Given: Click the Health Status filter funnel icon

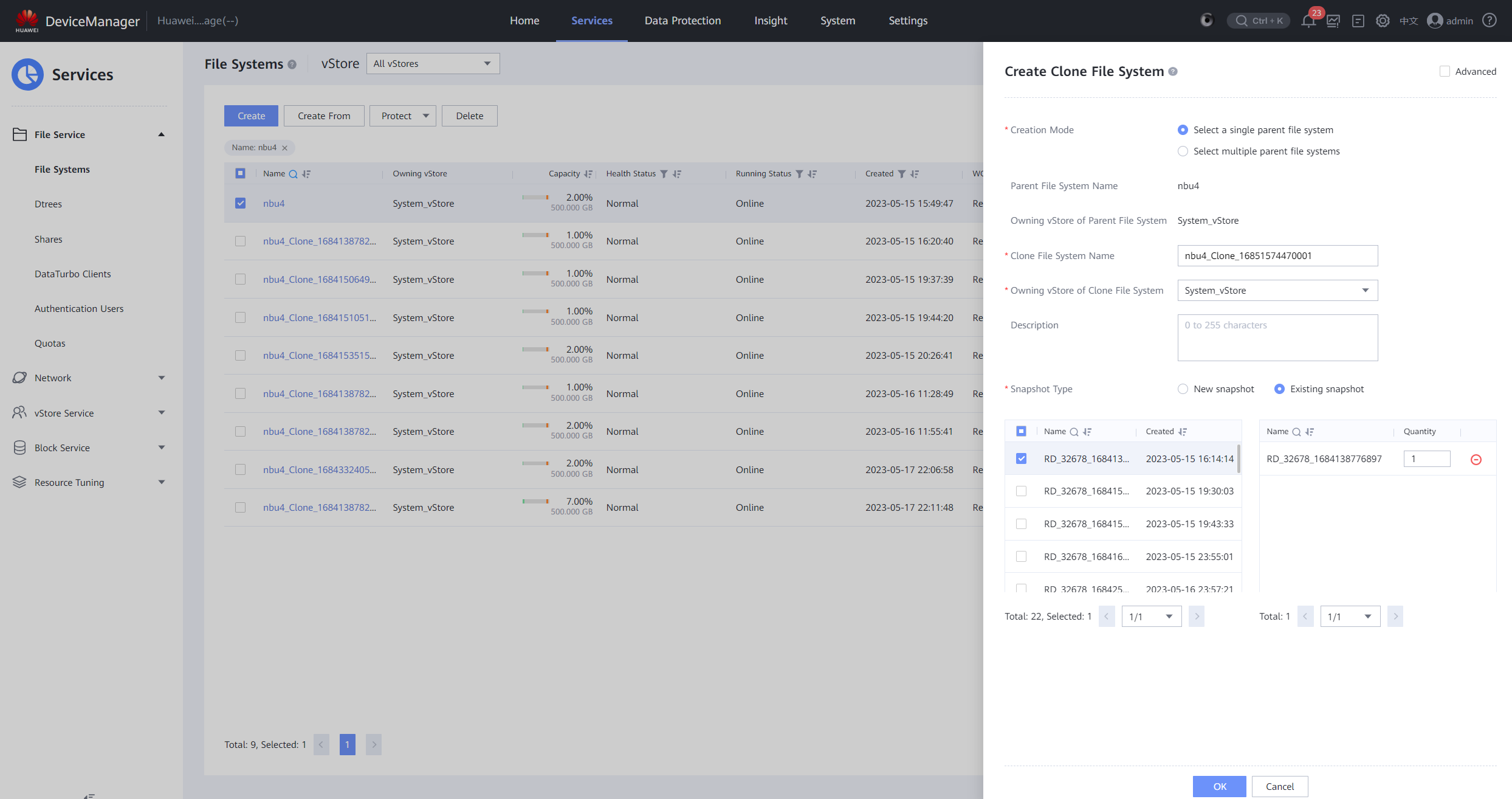Looking at the screenshot, I should coord(664,174).
